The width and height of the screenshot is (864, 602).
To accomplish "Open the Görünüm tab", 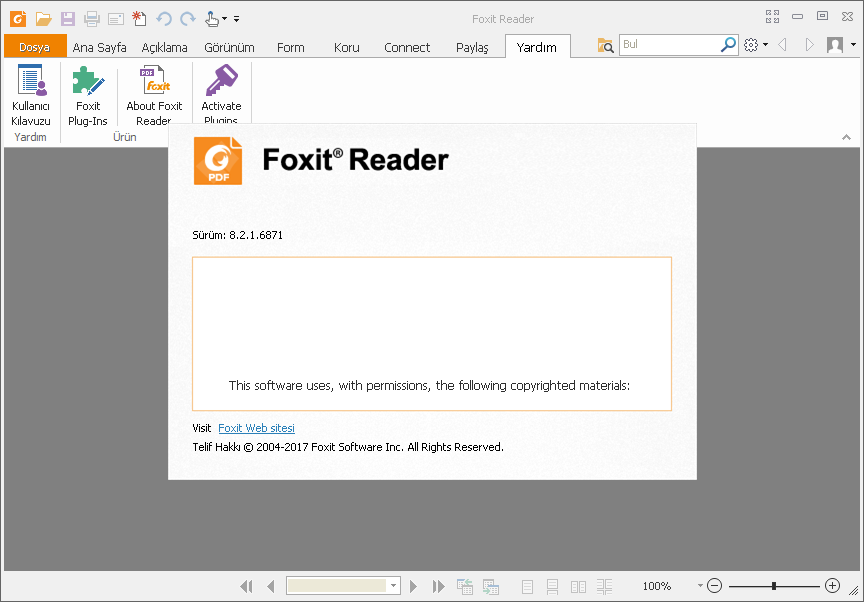I will tap(229, 47).
